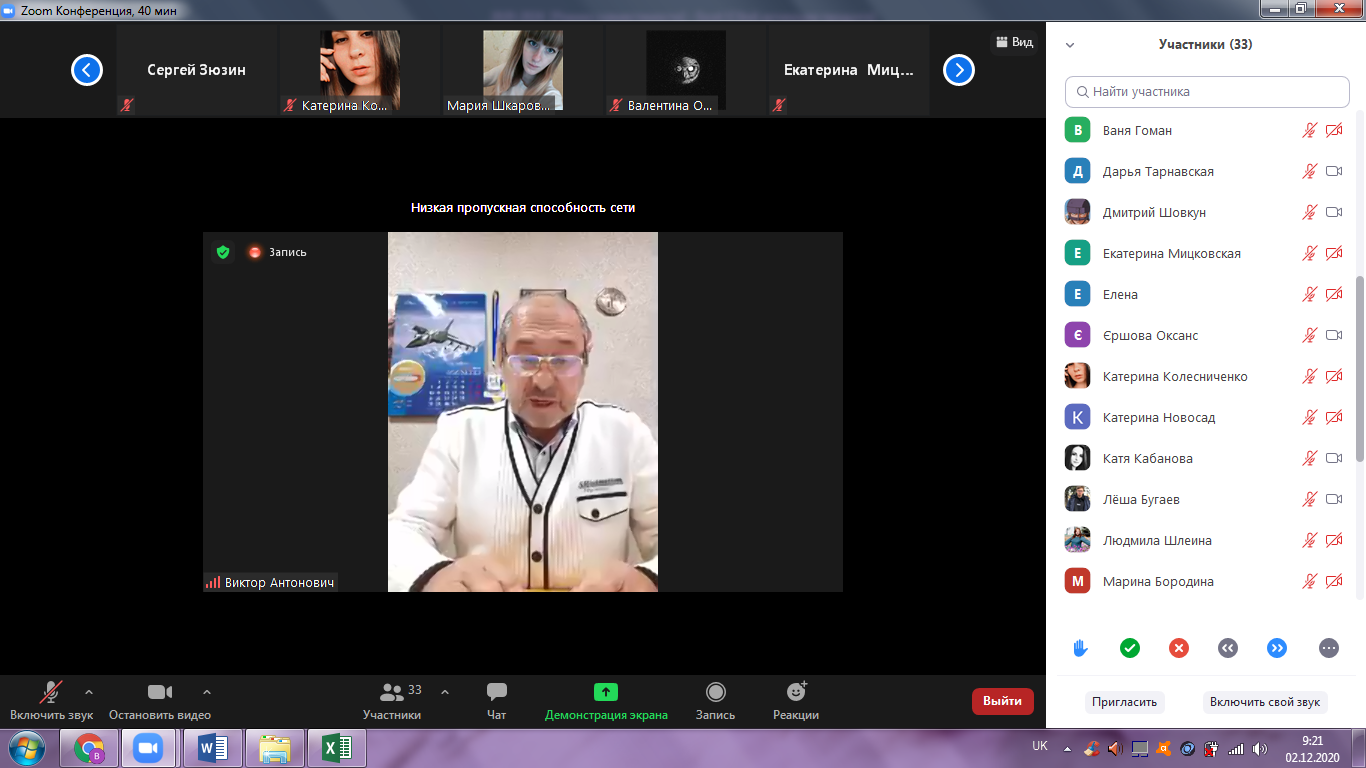Open File Explorer from the taskbar
Screen dimensions: 1366x768
click(275, 748)
